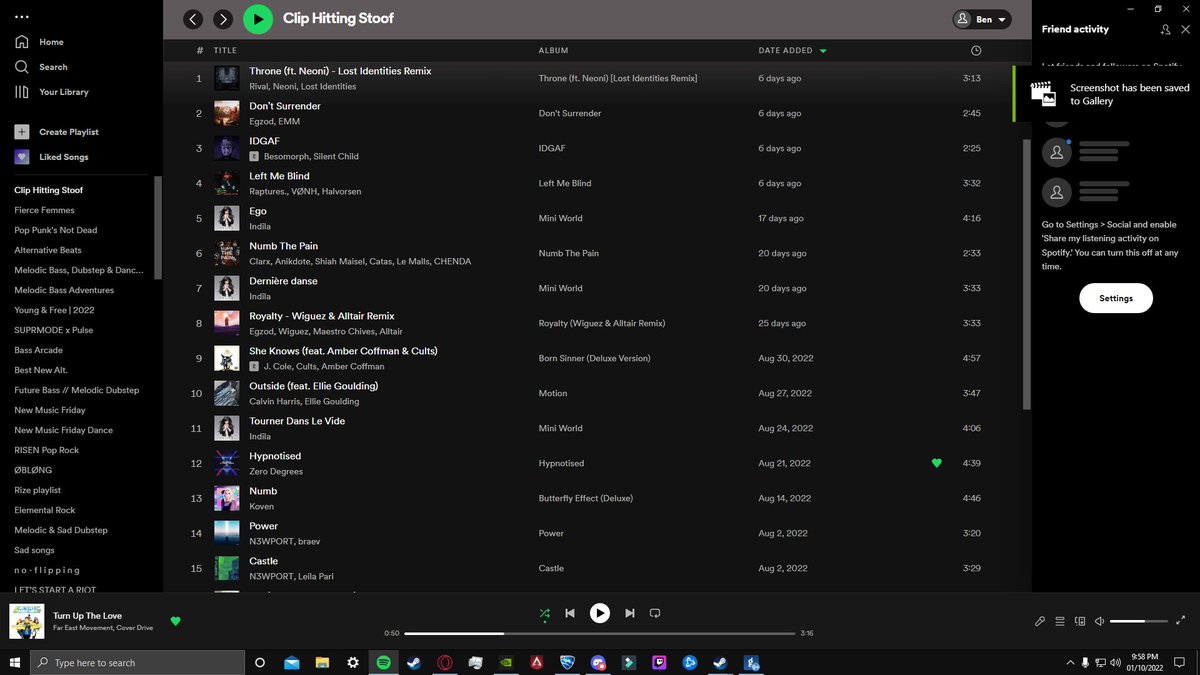Skip to the next track
The image size is (1200, 675).
630,613
